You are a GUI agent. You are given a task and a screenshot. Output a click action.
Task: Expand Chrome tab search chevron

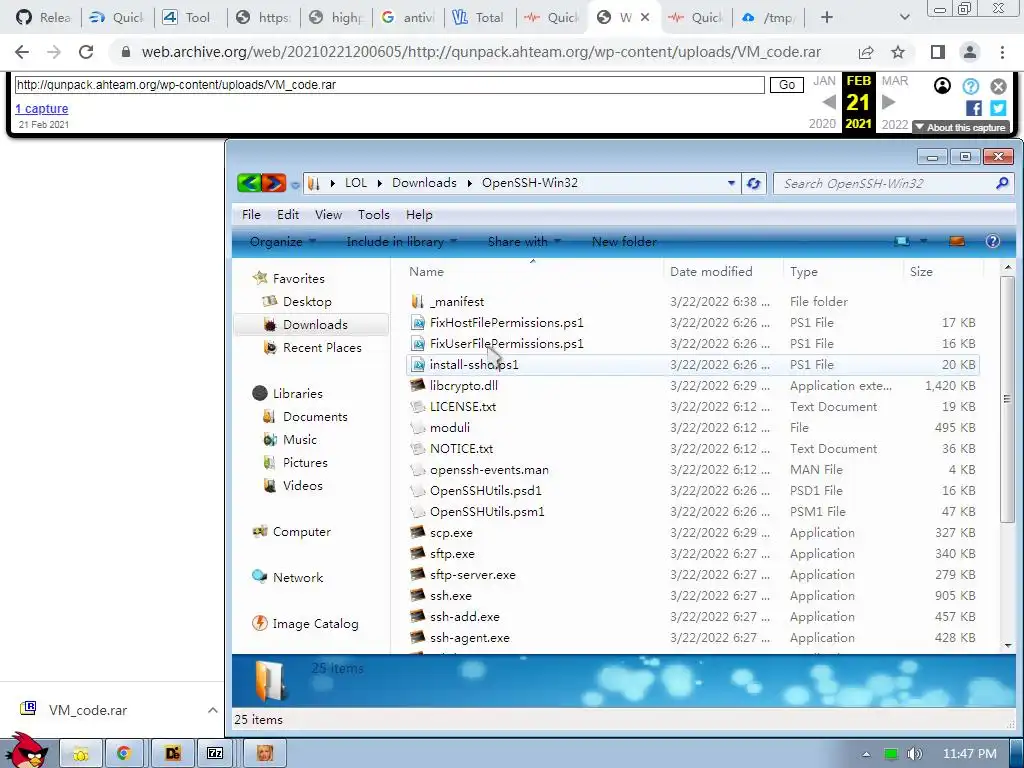[x=904, y=18]
